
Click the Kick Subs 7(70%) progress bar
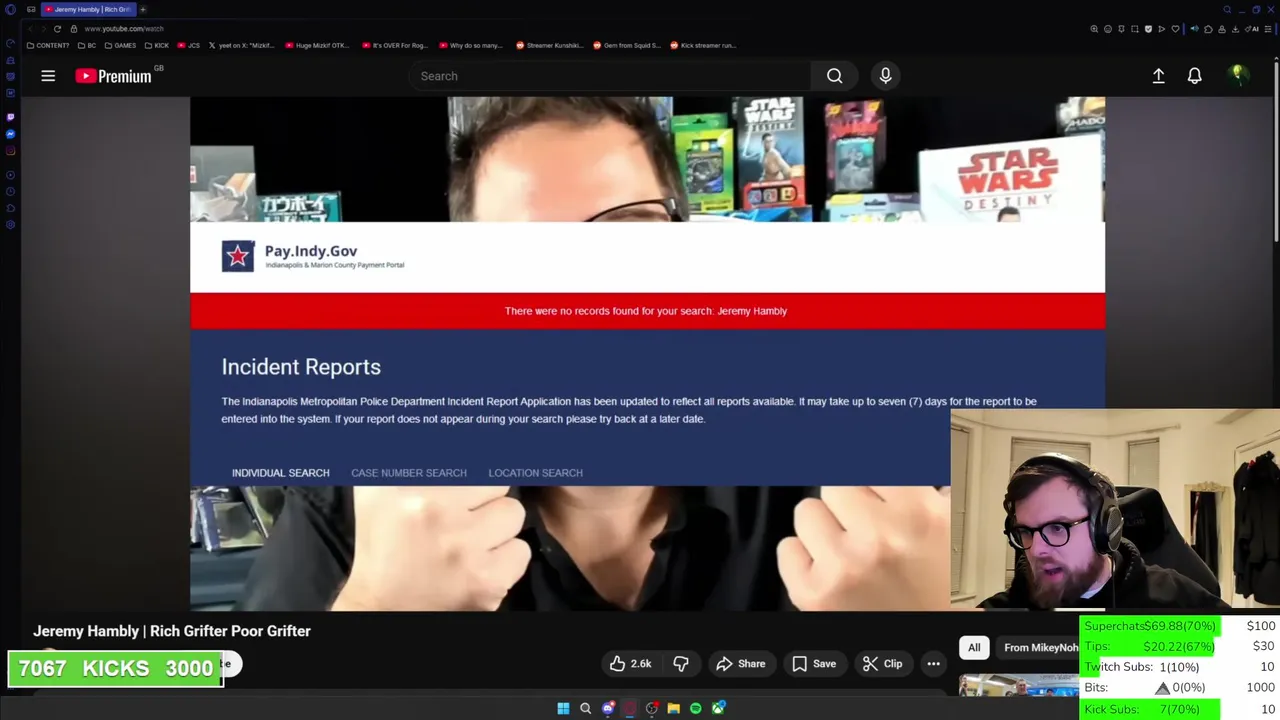click(1150, 709)
